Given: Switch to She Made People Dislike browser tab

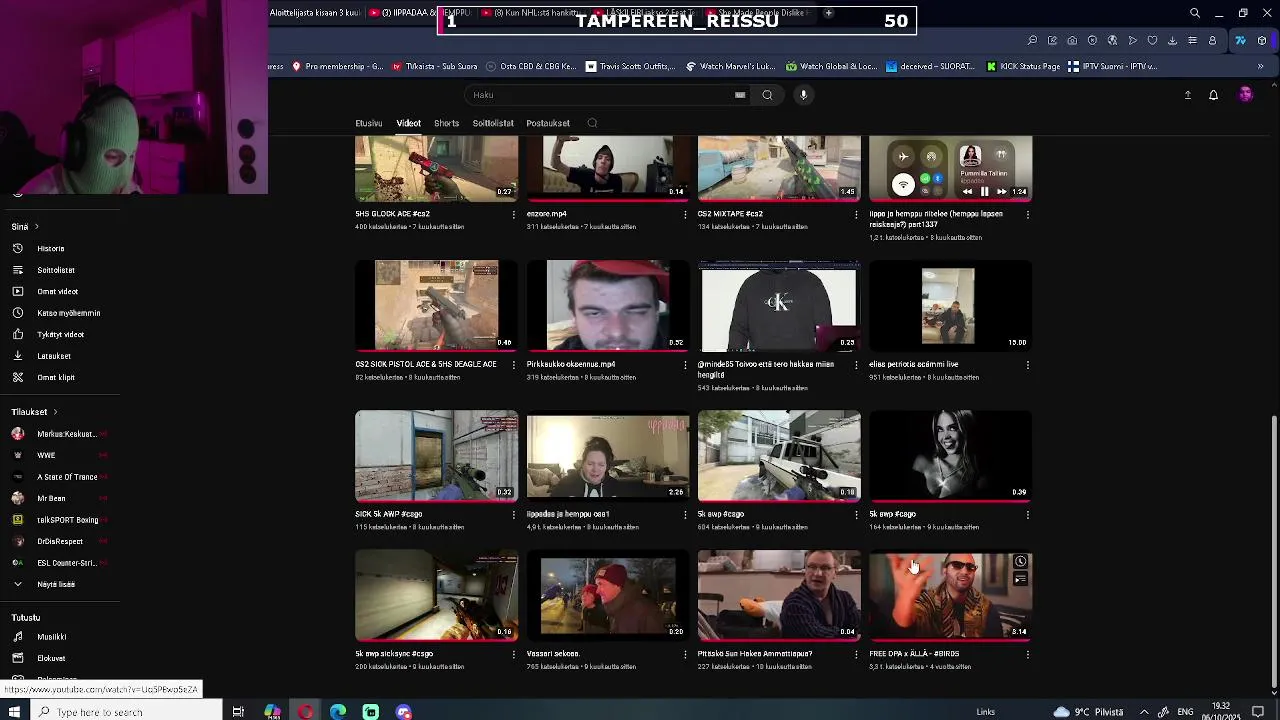Looking at the screenshot, I should pos(760,13).
